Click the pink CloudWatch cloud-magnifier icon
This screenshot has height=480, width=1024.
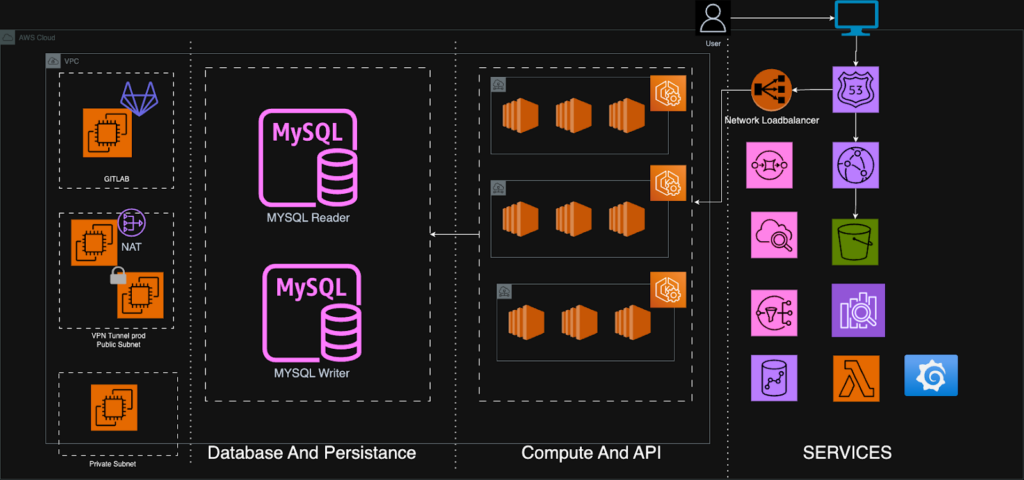[x=774, y=236]
